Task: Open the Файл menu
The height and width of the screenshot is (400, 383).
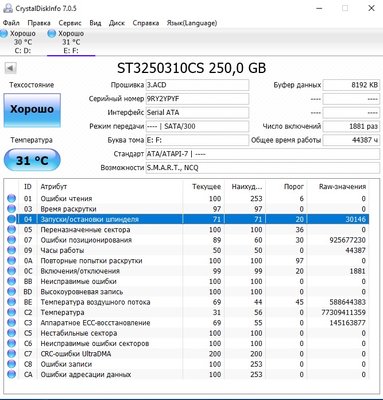Action: (x=11, y=23)
